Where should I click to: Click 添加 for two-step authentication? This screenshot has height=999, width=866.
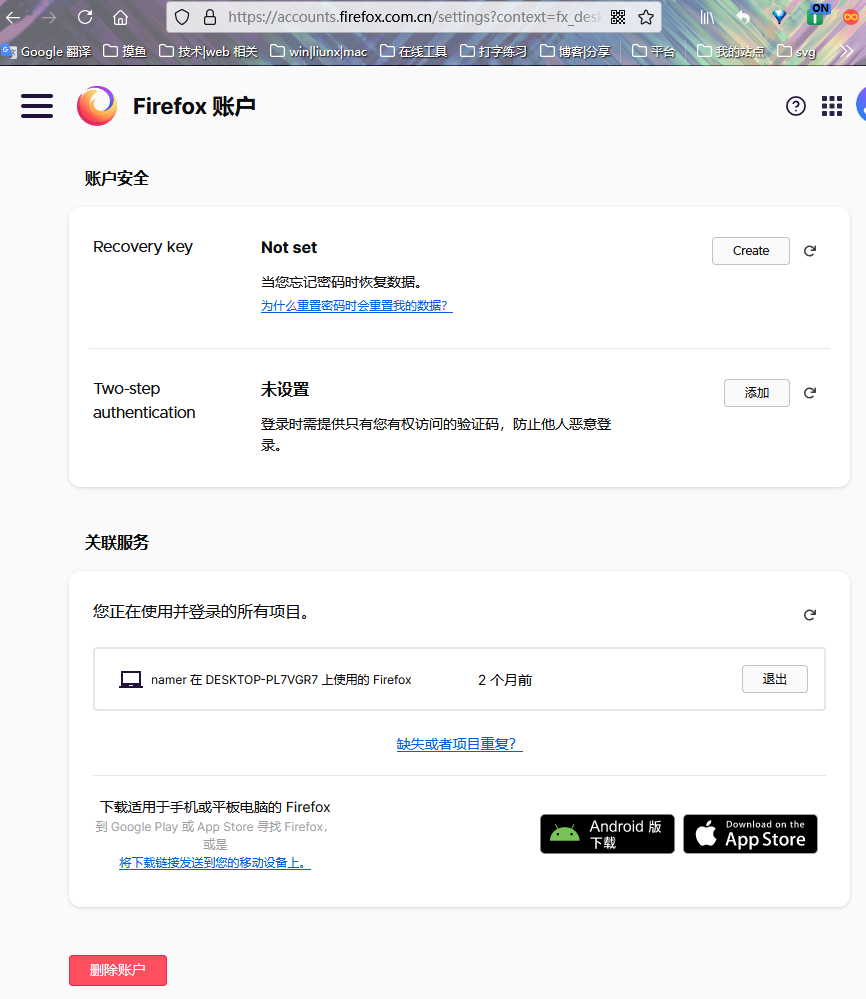[x=756, y=393]
